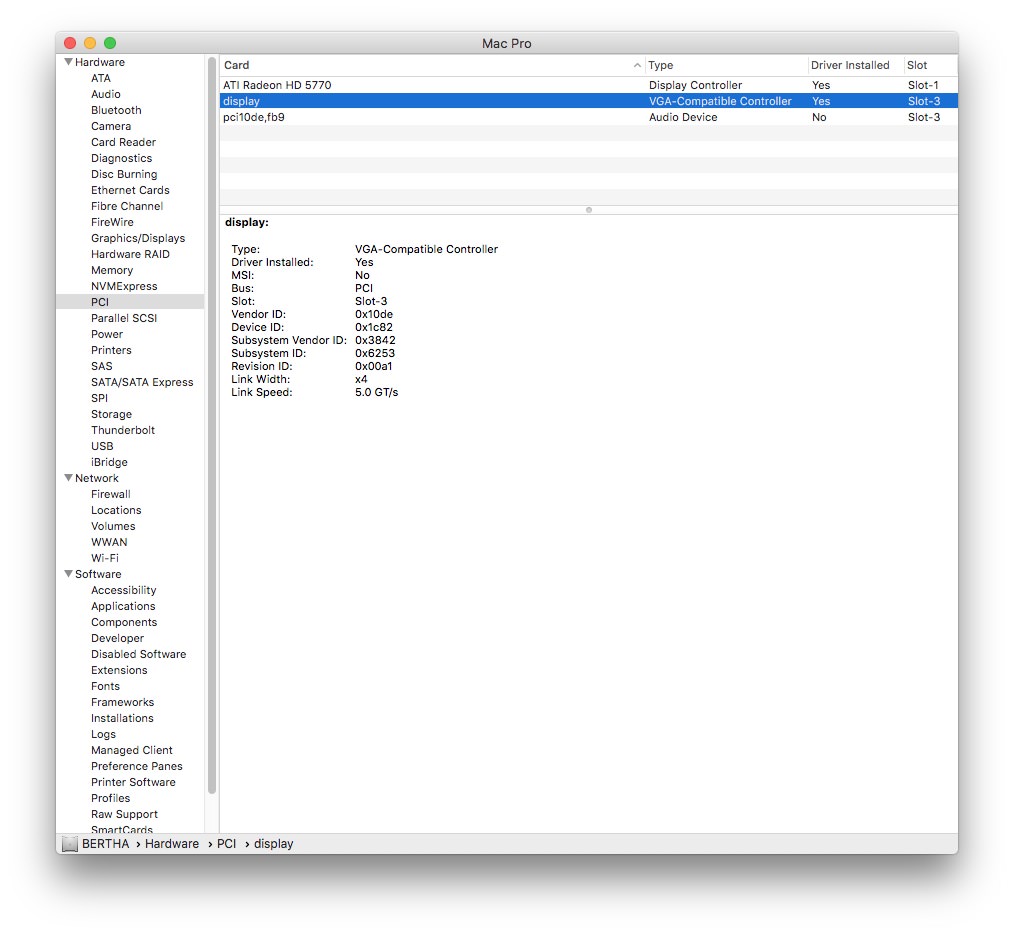The width and height of the screenshot is (1014, 934).
Task: Open Components in the sidebar
Action: pyautogui.click(x=124, y=622)
